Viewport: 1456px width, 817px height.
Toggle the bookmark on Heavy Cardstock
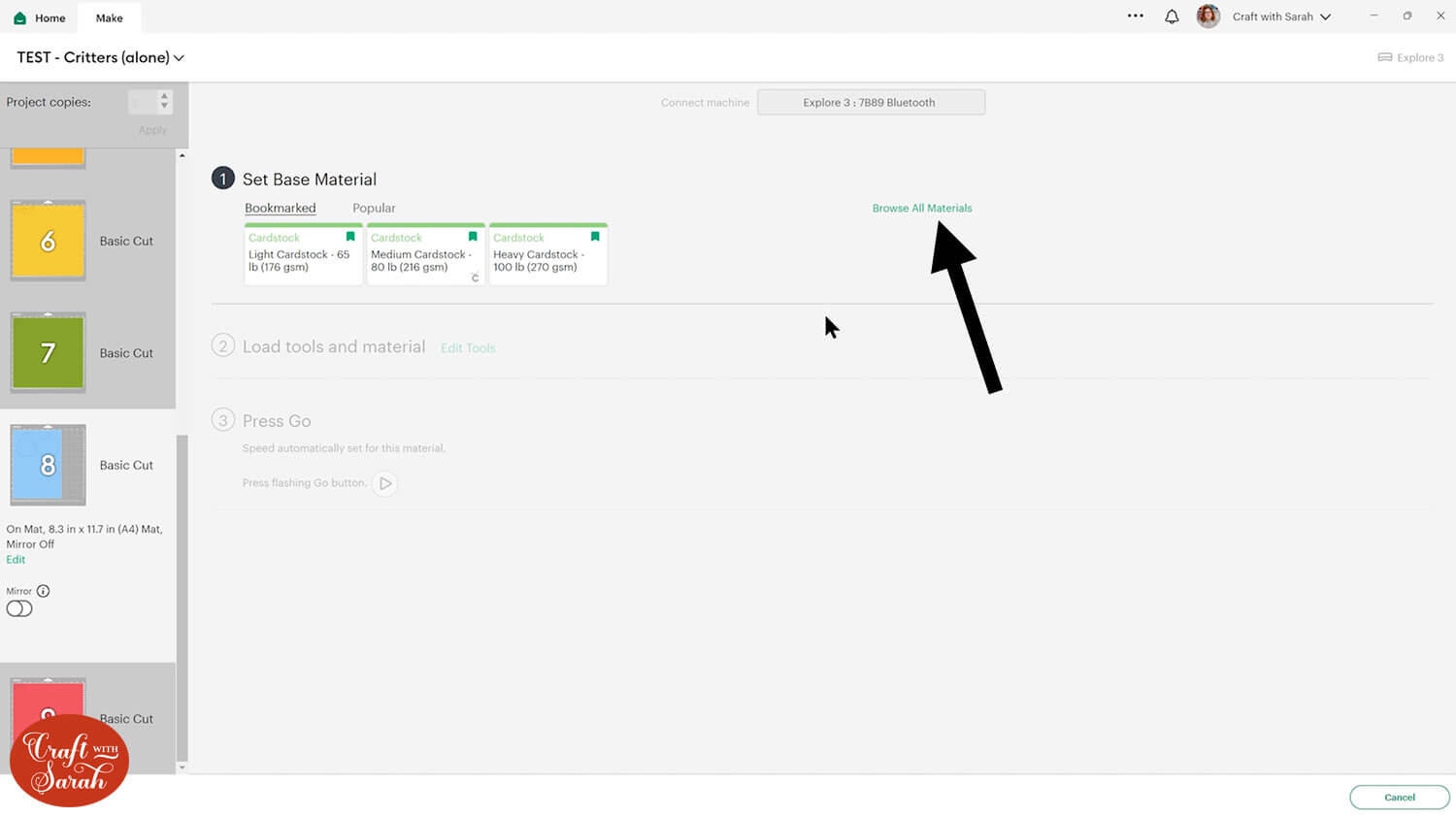coord(595,237)
